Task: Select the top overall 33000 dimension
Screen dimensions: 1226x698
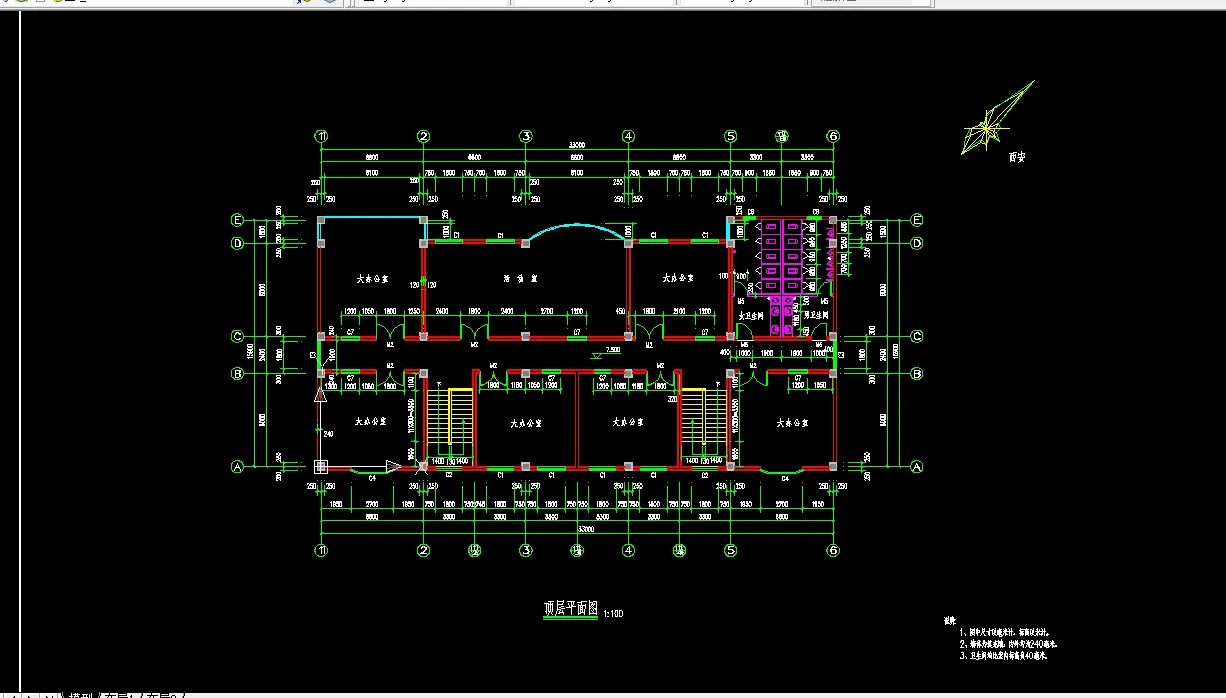Action: pyautogui.click(x=577, y=146)
